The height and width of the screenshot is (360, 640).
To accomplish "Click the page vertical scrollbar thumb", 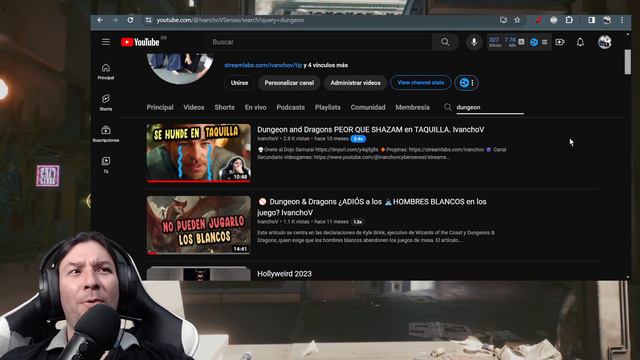I will (x=627, y=62).
